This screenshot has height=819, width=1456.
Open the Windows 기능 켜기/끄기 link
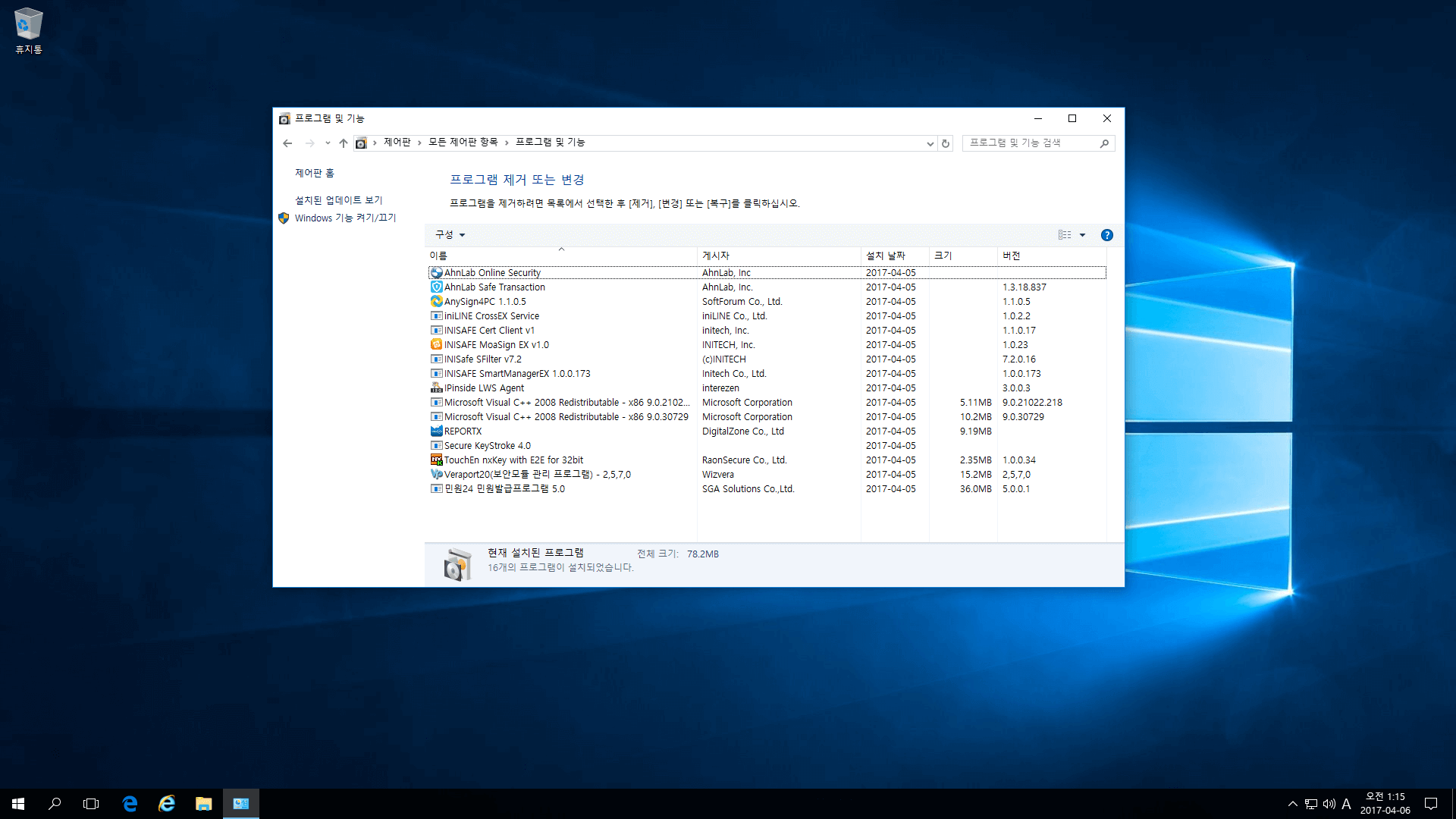pos(345,218)
